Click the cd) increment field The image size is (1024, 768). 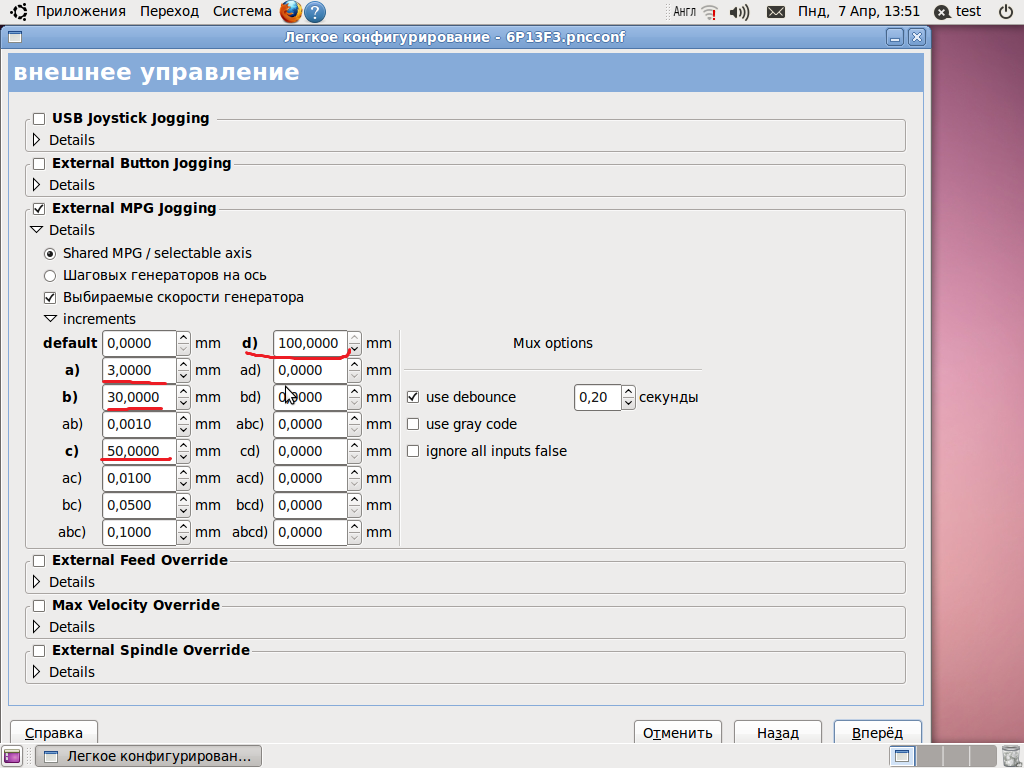click(x=310, y=451)
